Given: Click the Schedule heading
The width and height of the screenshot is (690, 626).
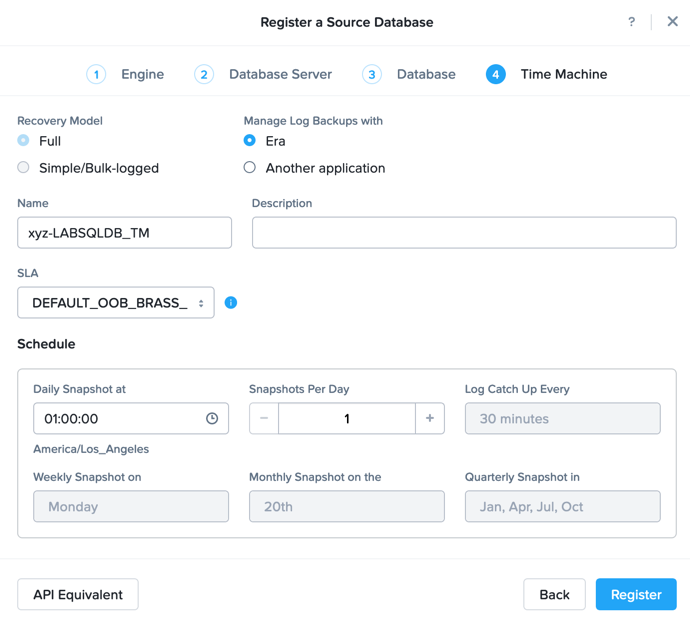Looking at the screenshot, I should click(x=46, y=344).
